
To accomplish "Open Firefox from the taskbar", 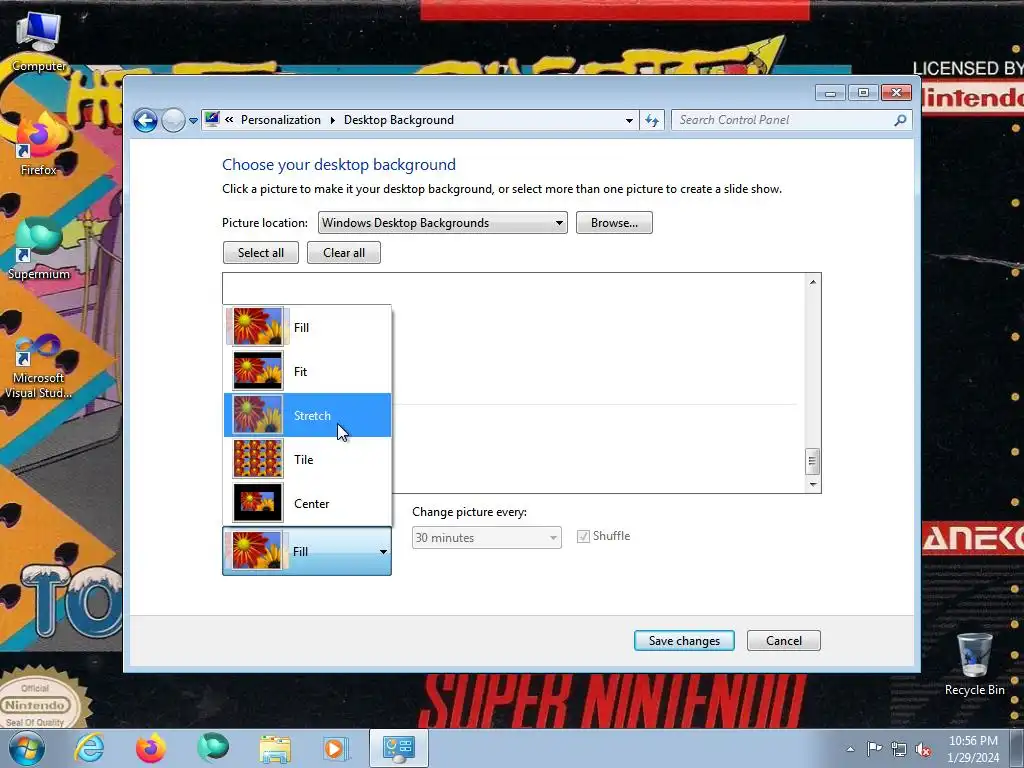I will (151, 748).
